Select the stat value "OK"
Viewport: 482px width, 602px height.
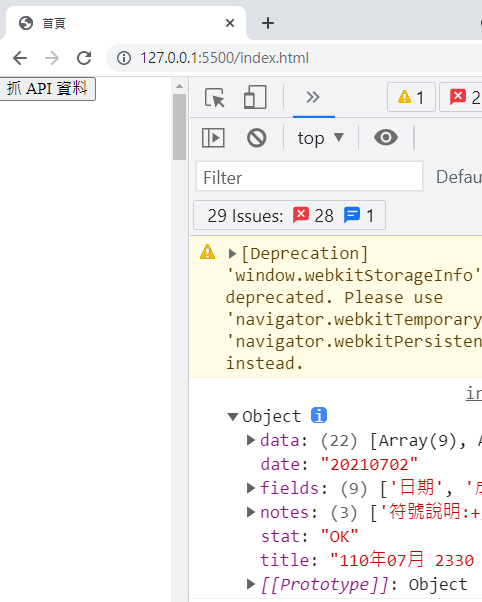point(340,536)
